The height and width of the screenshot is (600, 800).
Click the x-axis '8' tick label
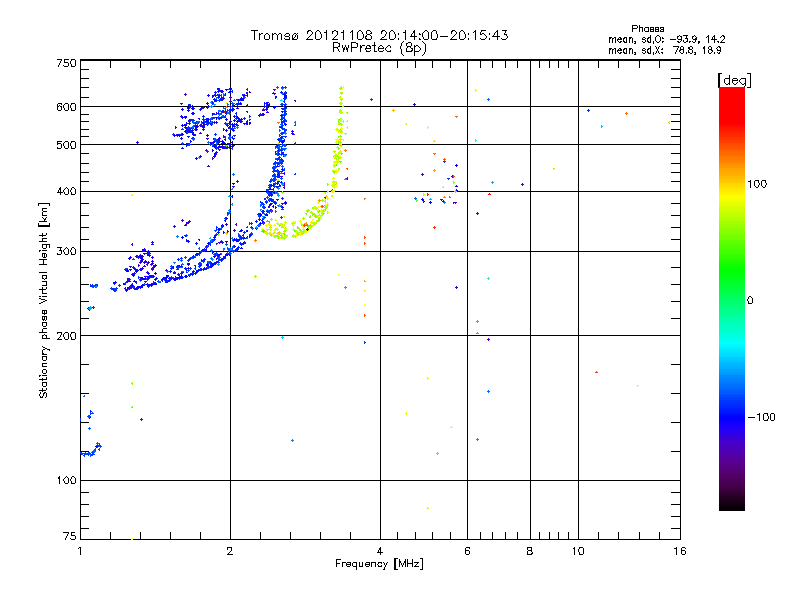tap(530, 551)
